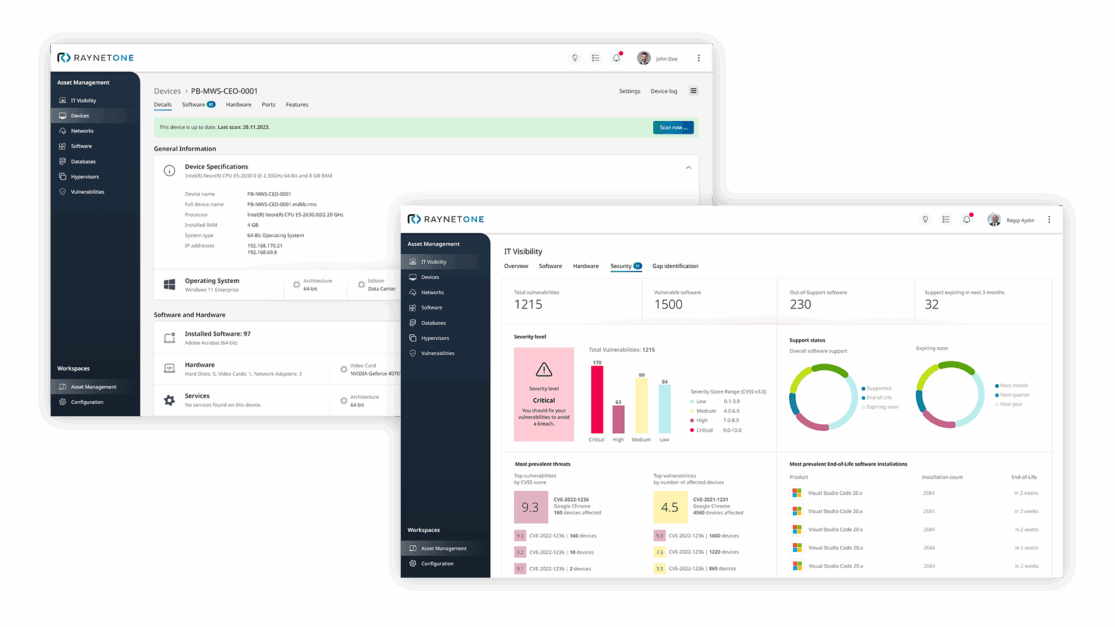Switch to Software tab in IT Visibility
The height and width of the screenshot is (627, 1115).
pos(550,266)
